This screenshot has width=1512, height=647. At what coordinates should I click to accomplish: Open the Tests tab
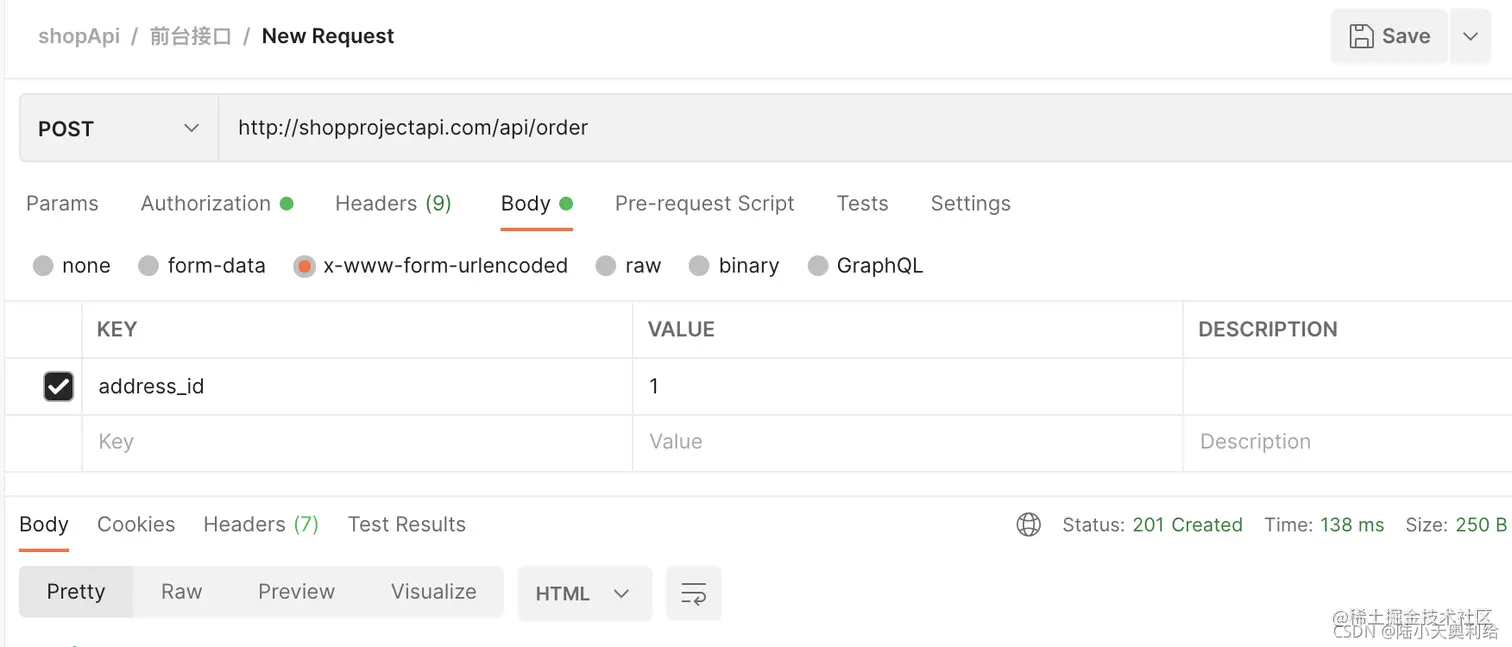click(862, 203)
